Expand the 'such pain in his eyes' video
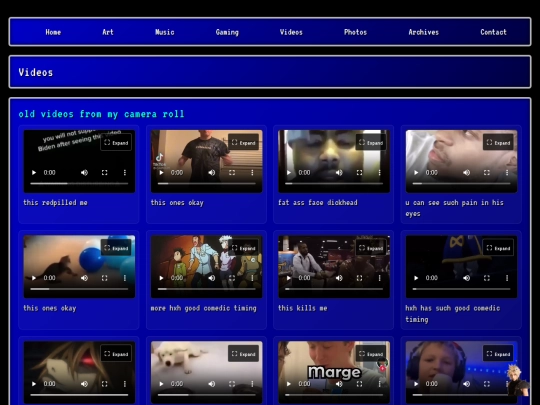Screen dimensions: 540x405 click(x=498, y=143)
